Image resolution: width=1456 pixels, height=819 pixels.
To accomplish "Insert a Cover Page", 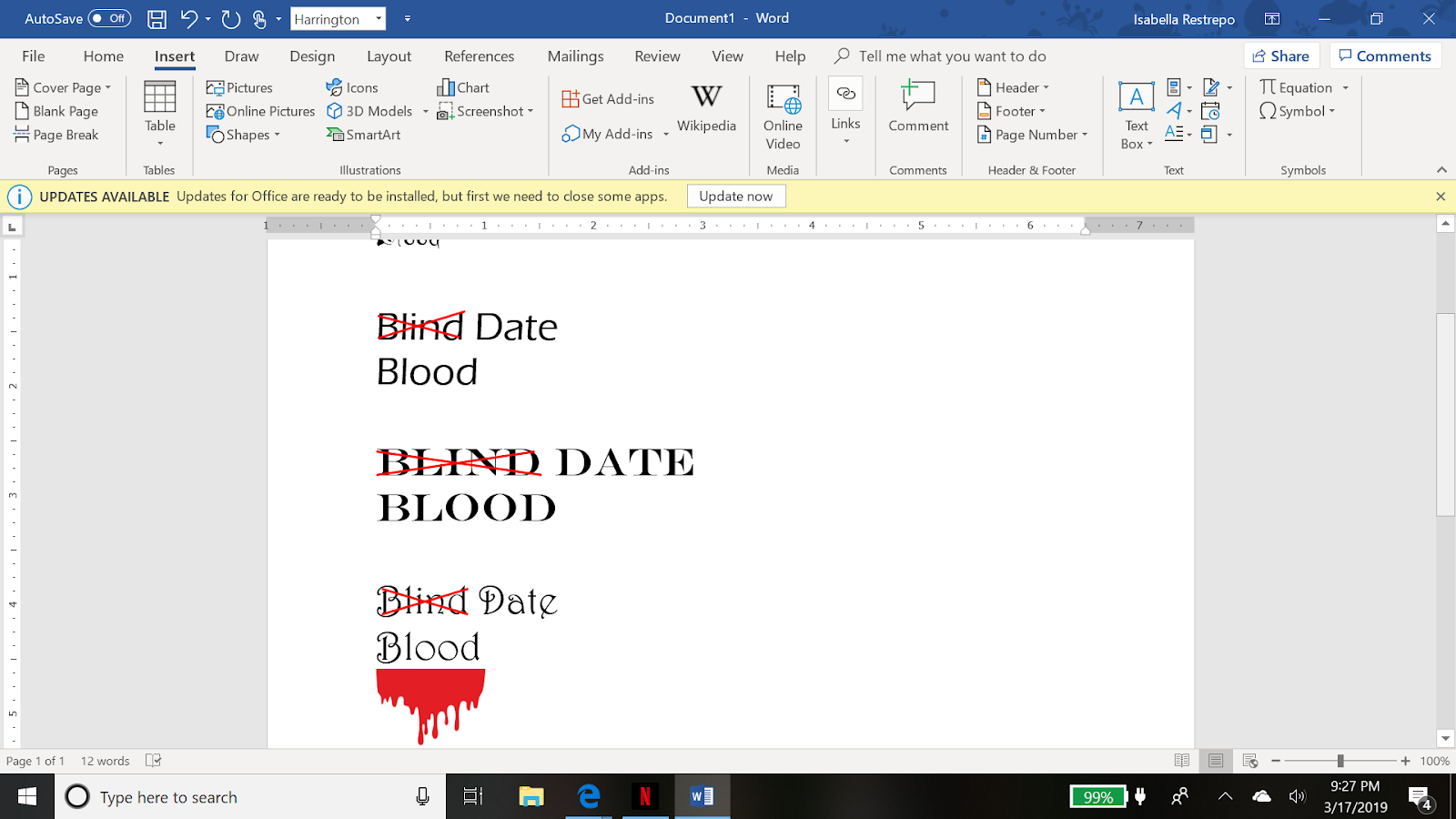I will pos(63,87).
